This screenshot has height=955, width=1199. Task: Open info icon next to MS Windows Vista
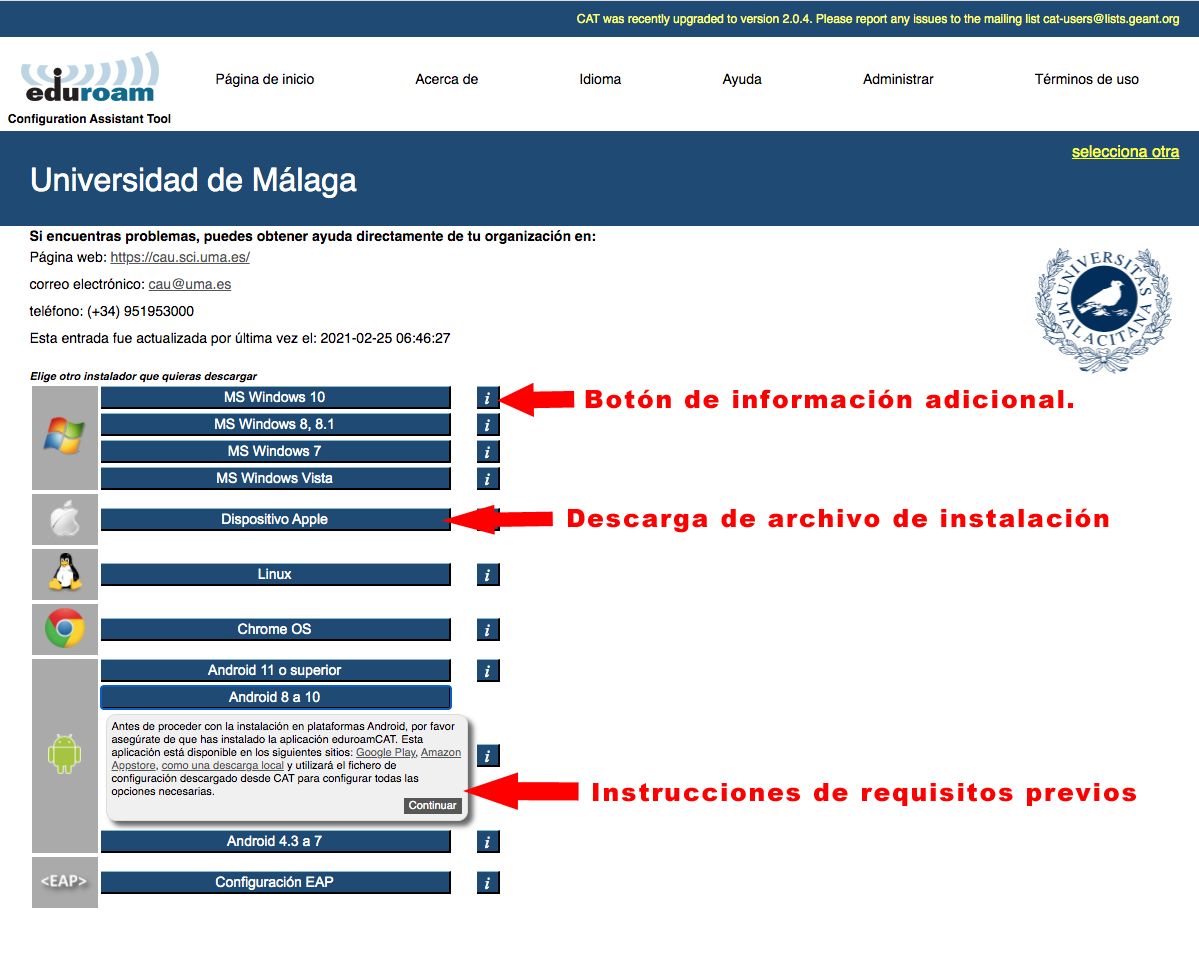pyautogui.click(x=488, y=479)
